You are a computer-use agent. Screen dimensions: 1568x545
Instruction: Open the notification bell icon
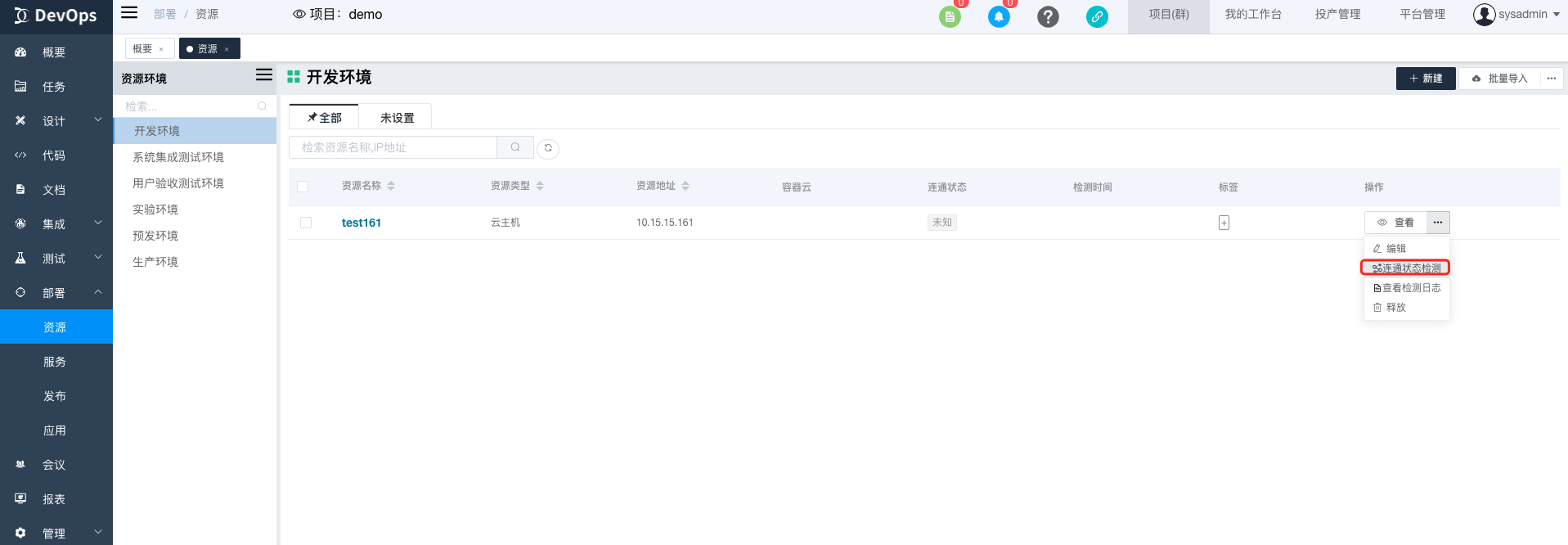[x=999, y=16]
